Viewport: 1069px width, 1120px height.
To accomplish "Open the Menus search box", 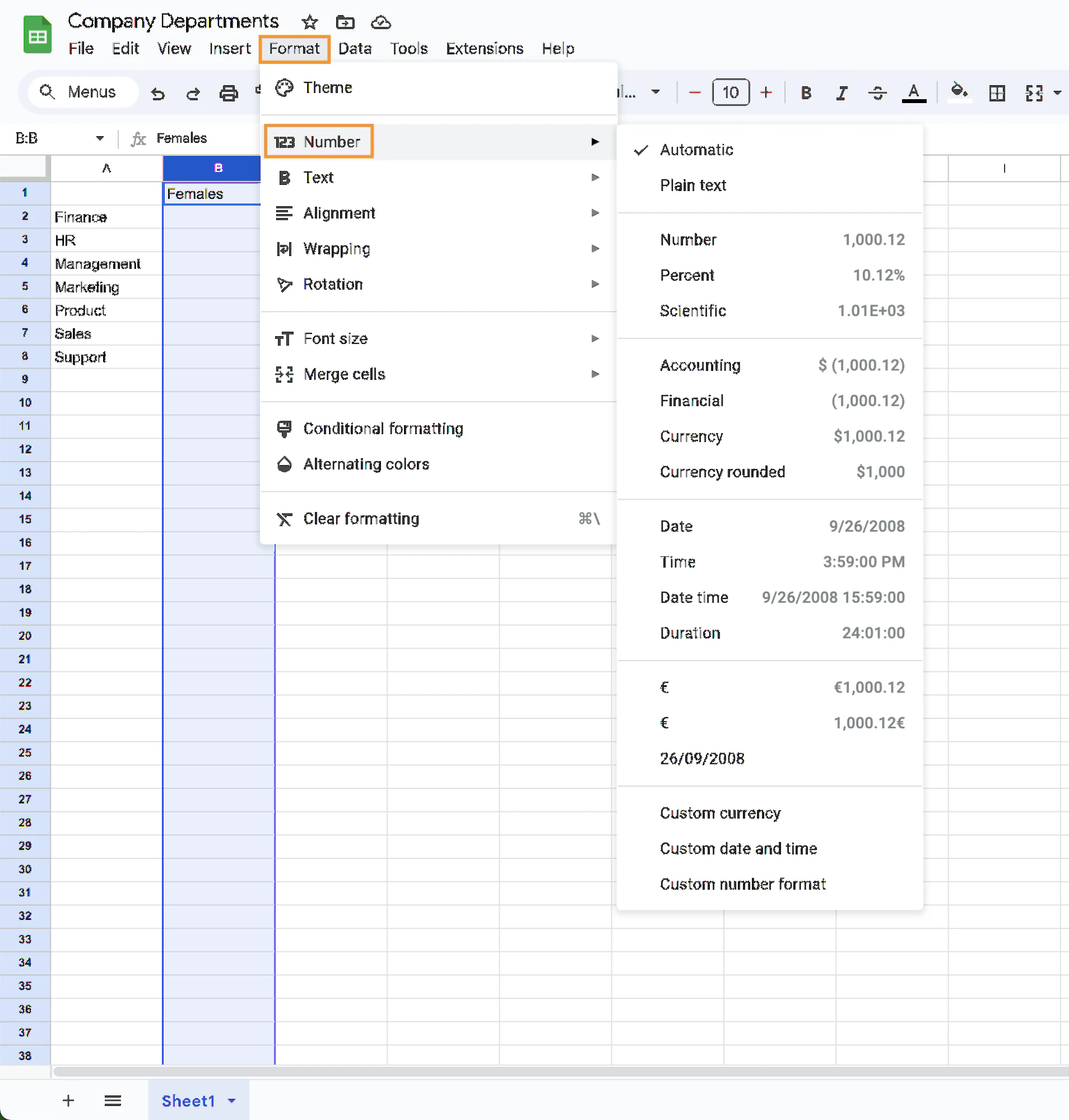I will (82, 92).
